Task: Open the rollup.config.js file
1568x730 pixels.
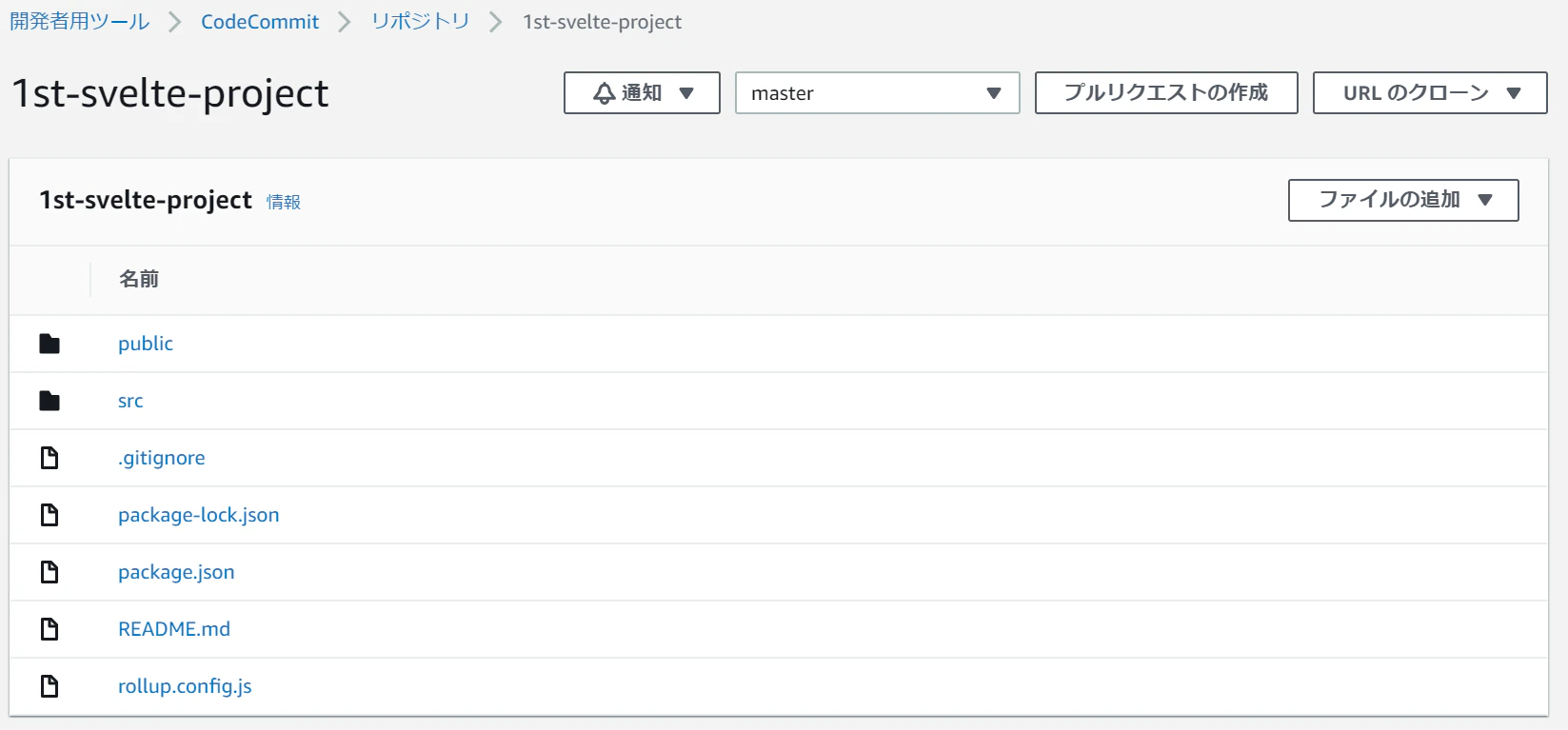Action: coord(185,686)
